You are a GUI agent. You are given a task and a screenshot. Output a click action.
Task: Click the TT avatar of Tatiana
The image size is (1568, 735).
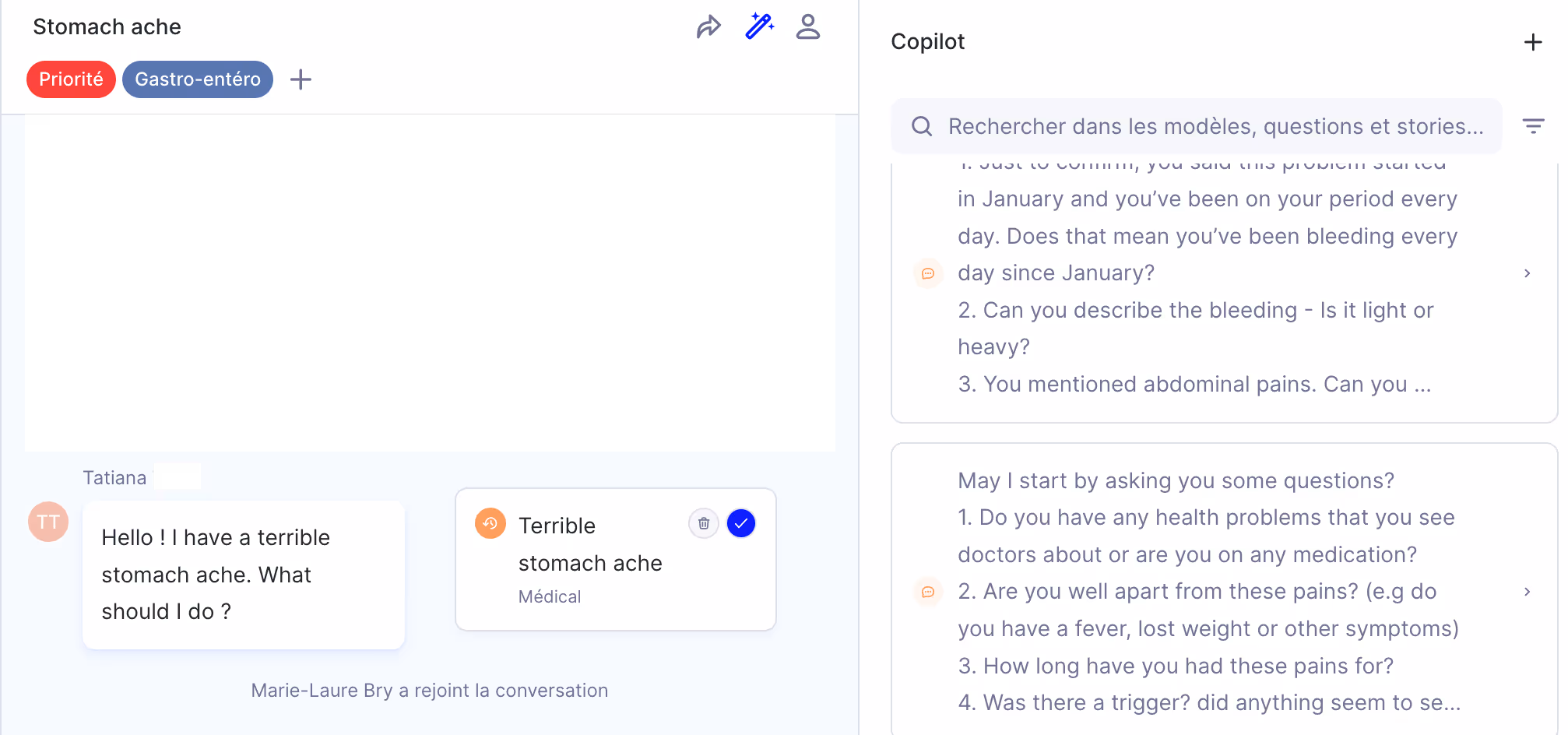click(48, 522)
